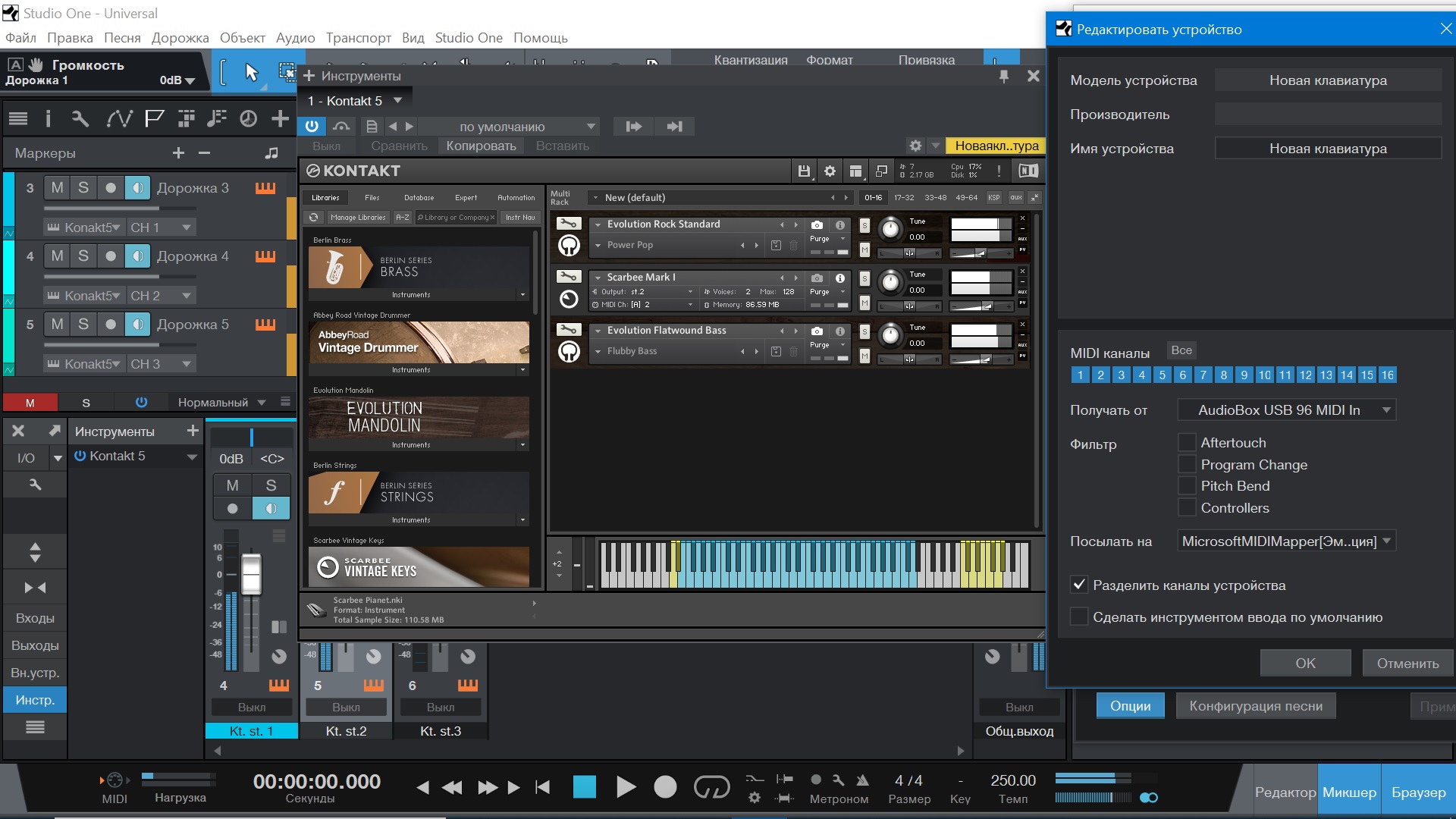The image size is (1456, 819).
Task: Click the OK button in device dialog
Action: point(1305,663)
